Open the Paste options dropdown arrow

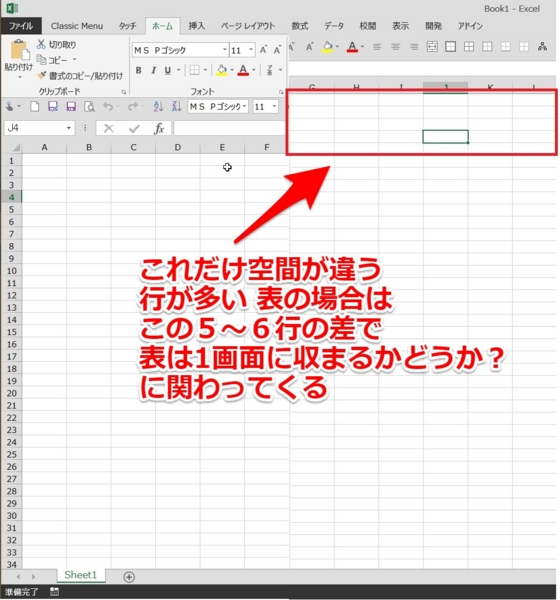point(19,77)
